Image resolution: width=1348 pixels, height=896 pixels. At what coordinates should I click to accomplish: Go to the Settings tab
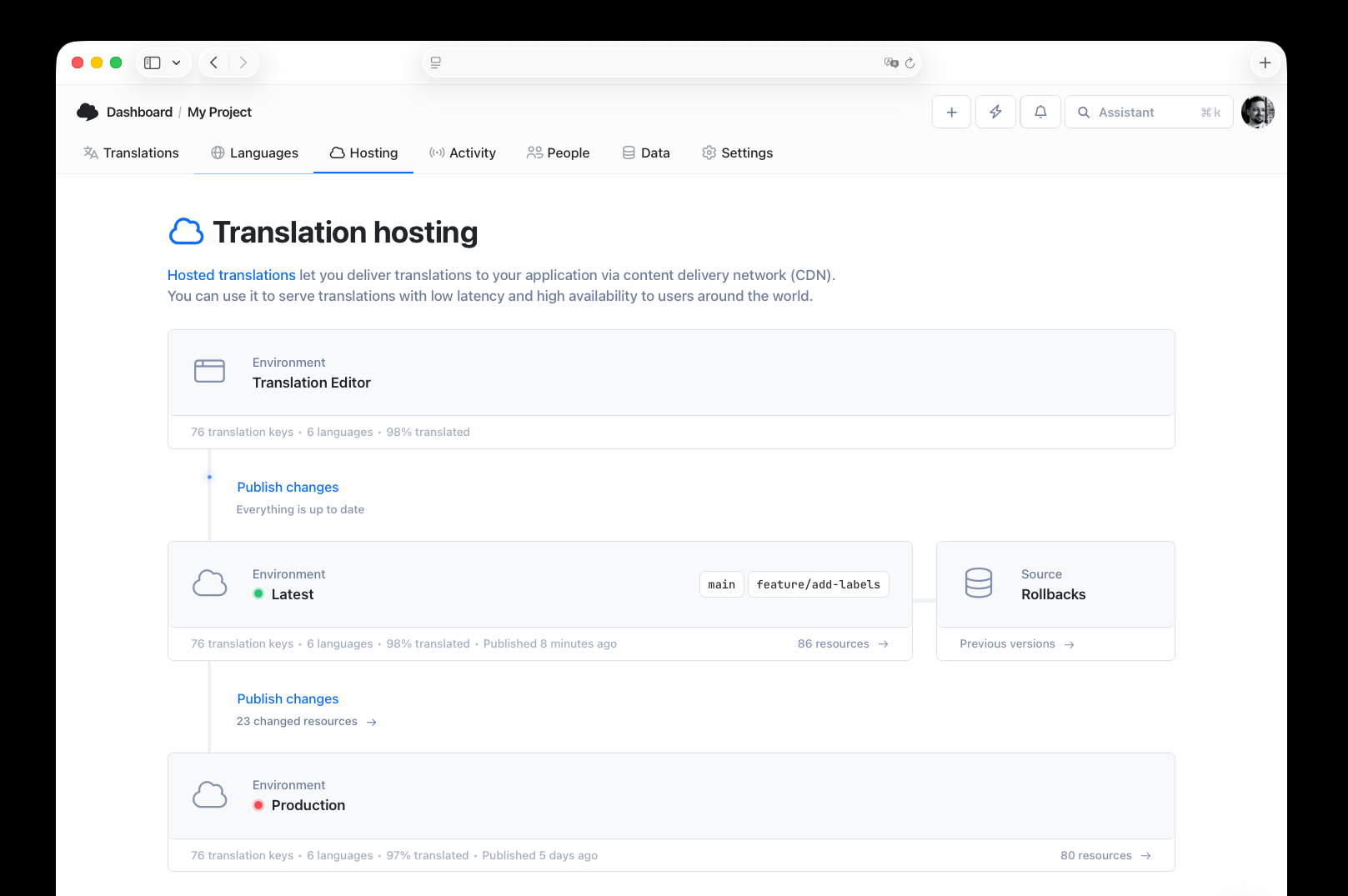pos(737,153)
